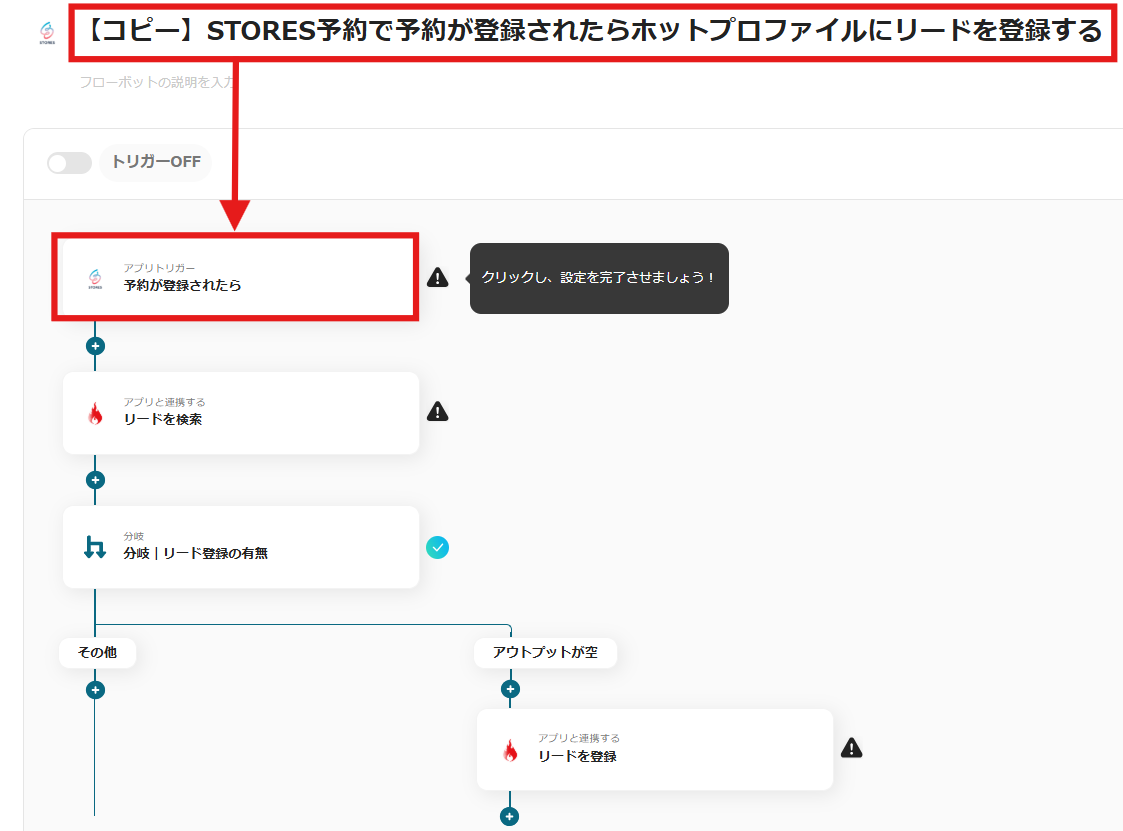Select the その他 branch label
Viewport: 1123px width, 831px height.
tap(97, 652)
